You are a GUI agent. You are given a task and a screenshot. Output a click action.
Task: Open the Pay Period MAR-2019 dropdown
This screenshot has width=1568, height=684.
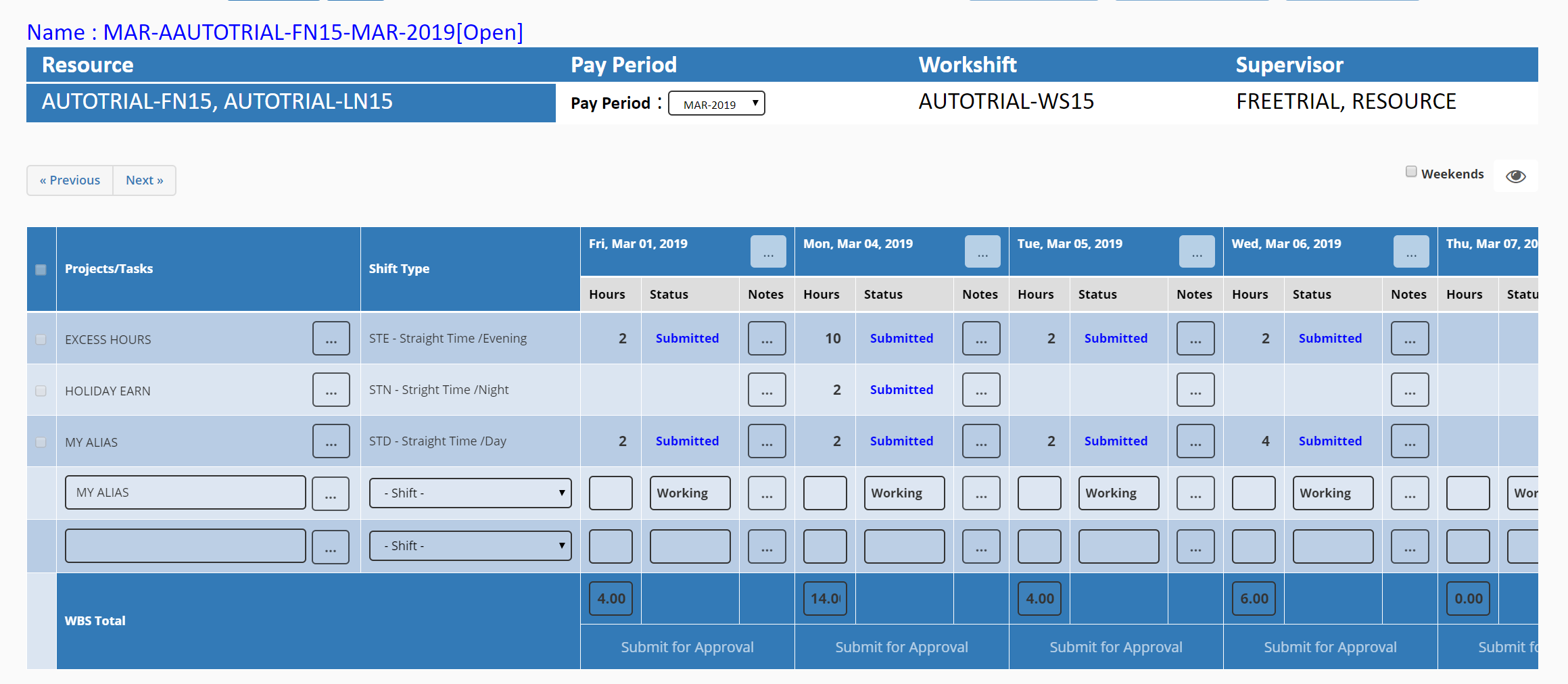coord(716,103)
